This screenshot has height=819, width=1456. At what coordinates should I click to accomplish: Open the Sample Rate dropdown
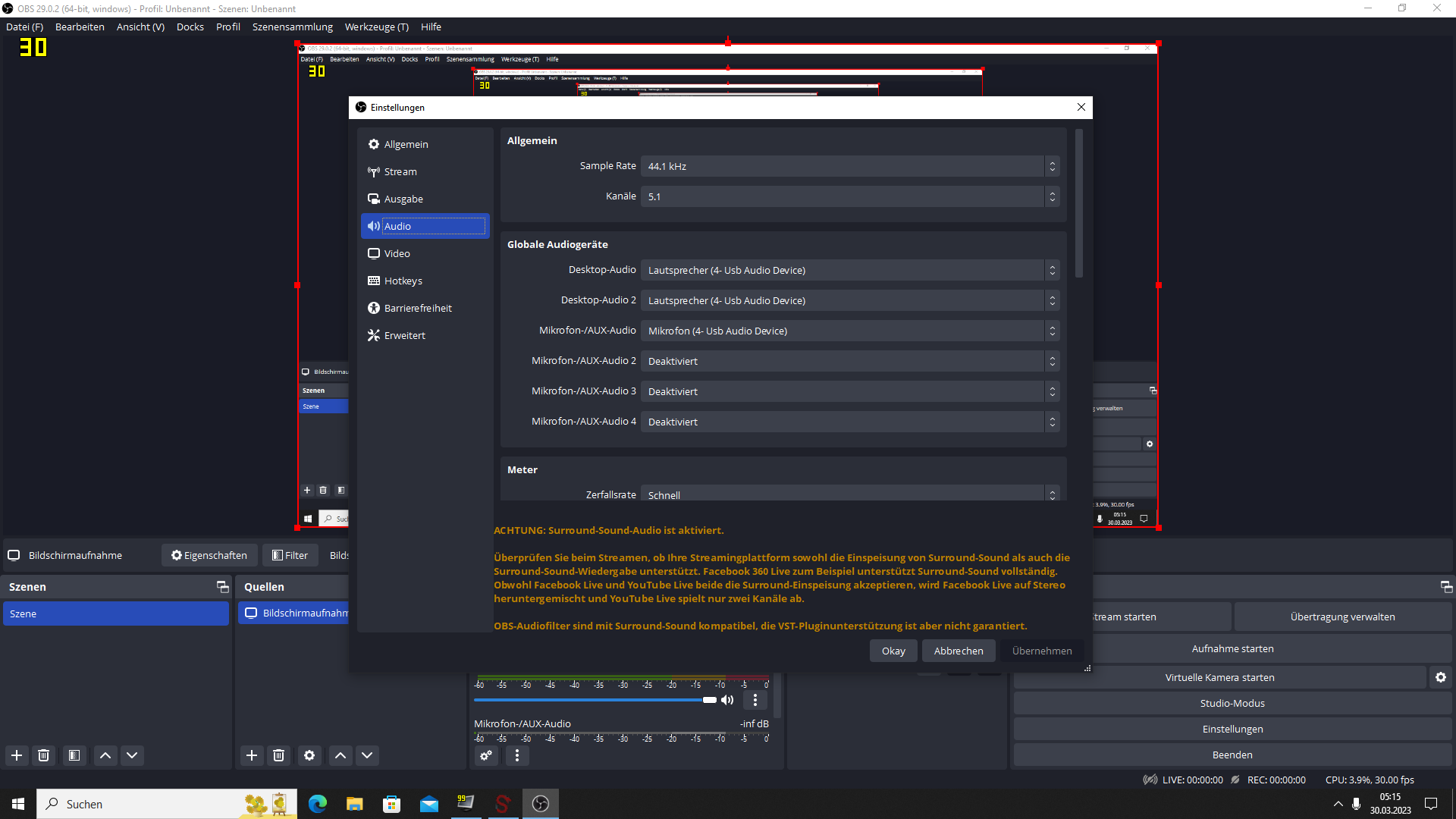[850, 166]
